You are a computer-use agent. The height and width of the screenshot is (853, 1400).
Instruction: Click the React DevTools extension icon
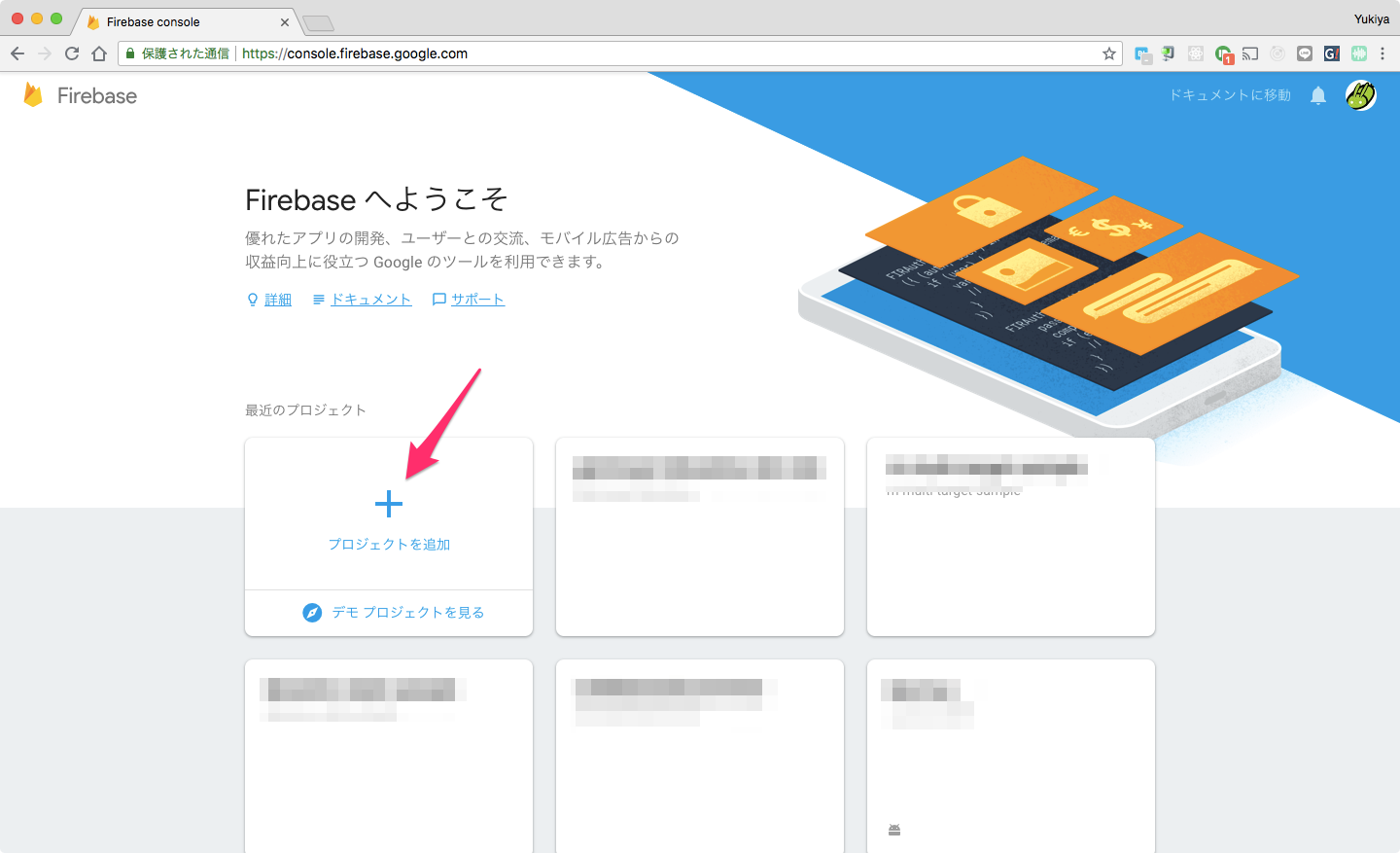click(x=1196, y=53)
